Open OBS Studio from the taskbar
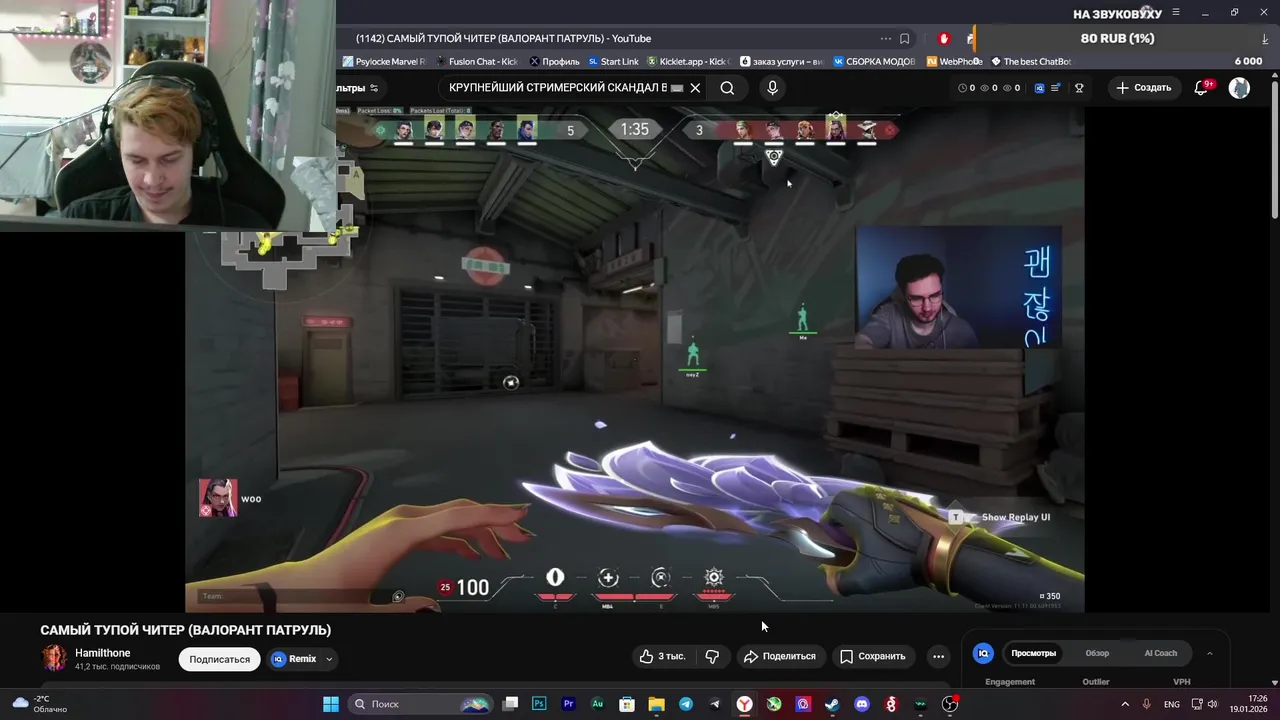 click(950, 704)
